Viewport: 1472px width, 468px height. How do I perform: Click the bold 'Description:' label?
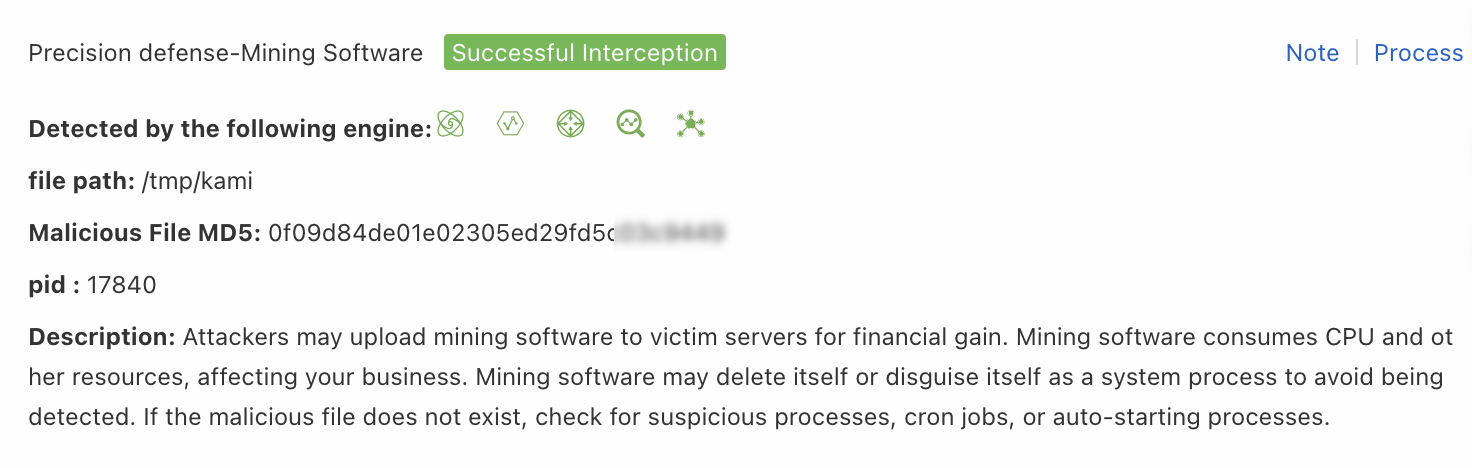coord(102,337)
